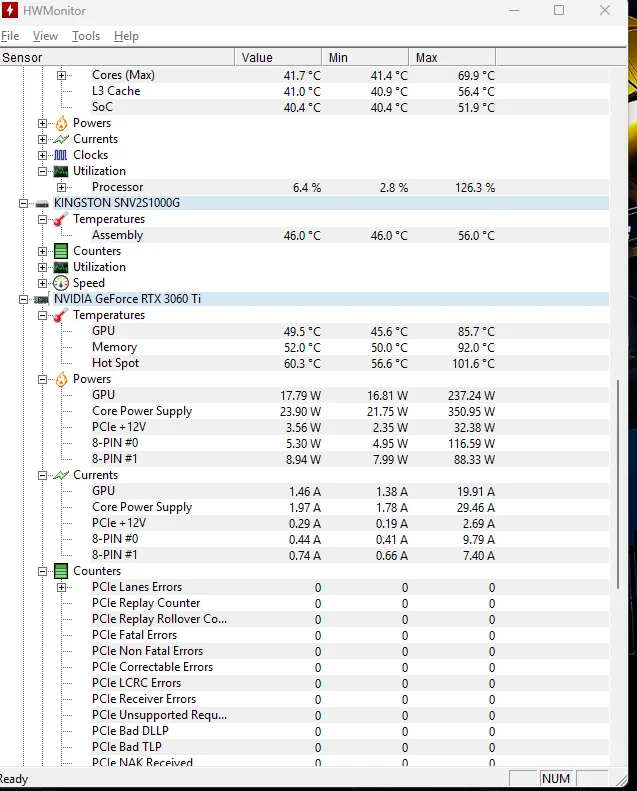The image size is (637, 791).
Task: Collapse the CPU Utilization node above Processor
Action: 42,172
